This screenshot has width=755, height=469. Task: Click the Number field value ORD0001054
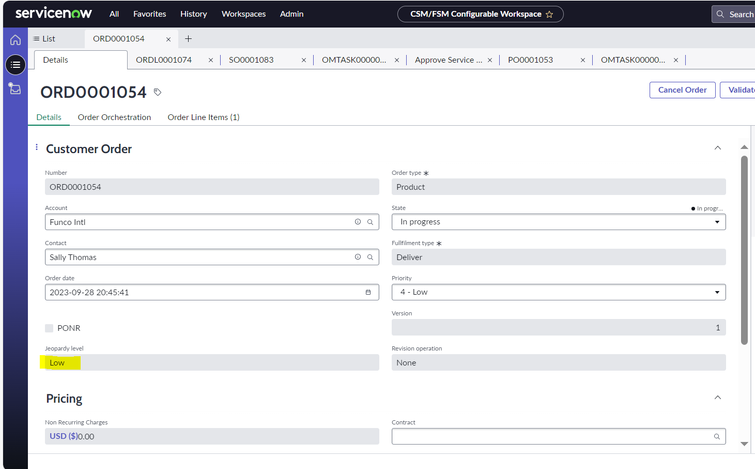point(212,187)
